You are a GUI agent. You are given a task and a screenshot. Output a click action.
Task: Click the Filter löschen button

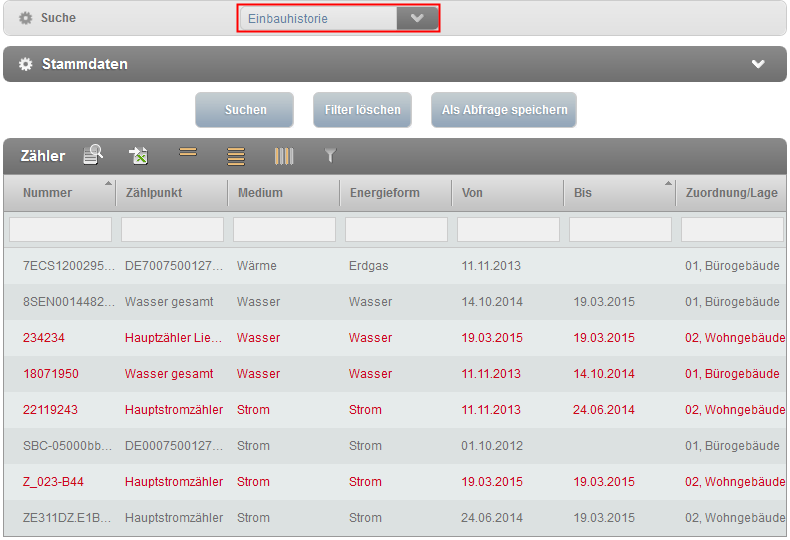tap(362, 110)
